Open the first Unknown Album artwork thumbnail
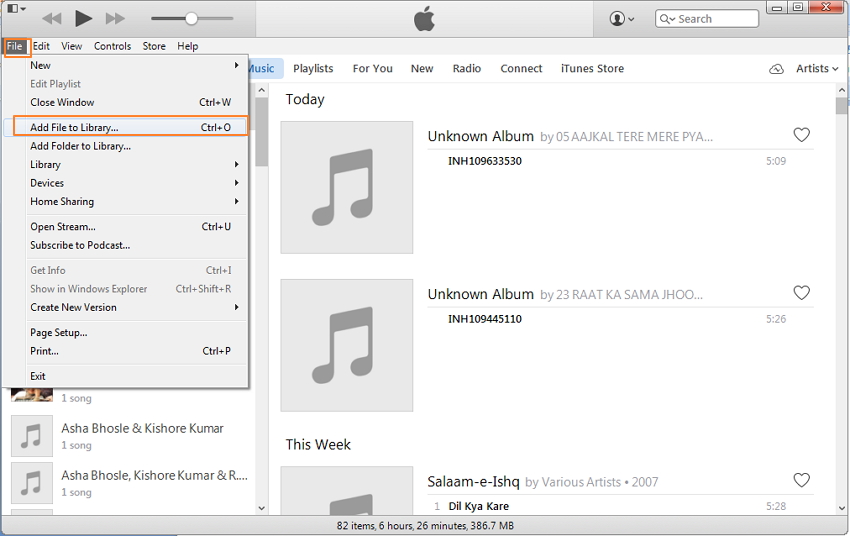850x536 pixels. tap(346, 187)
